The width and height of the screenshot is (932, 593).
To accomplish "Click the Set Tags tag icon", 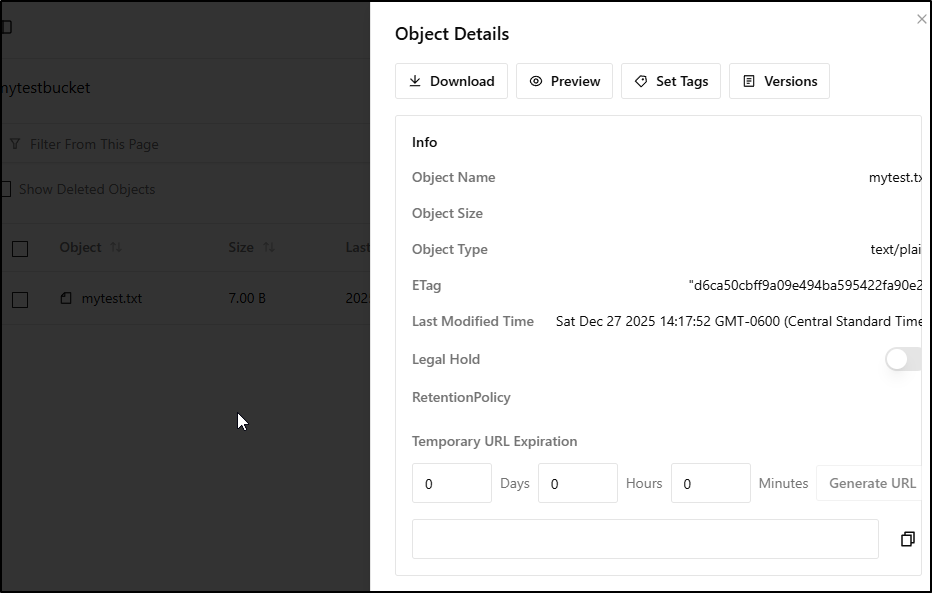I will tap(641, 81).
